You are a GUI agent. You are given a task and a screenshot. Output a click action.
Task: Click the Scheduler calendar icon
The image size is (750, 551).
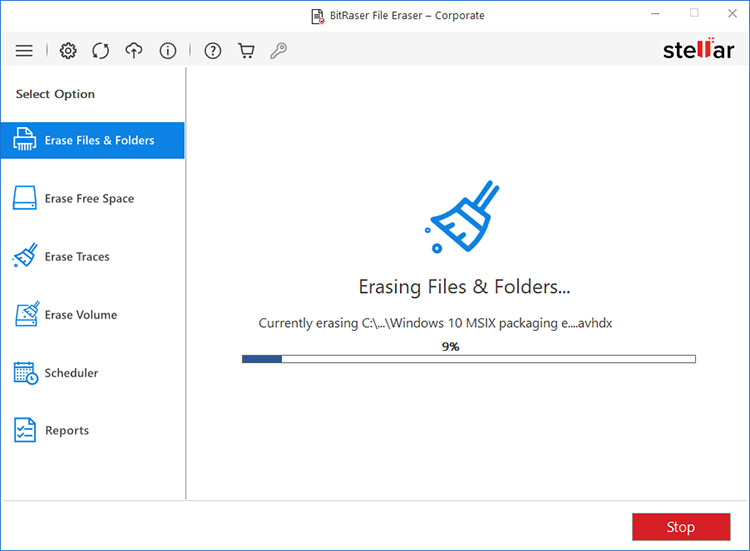click(26, 373)
